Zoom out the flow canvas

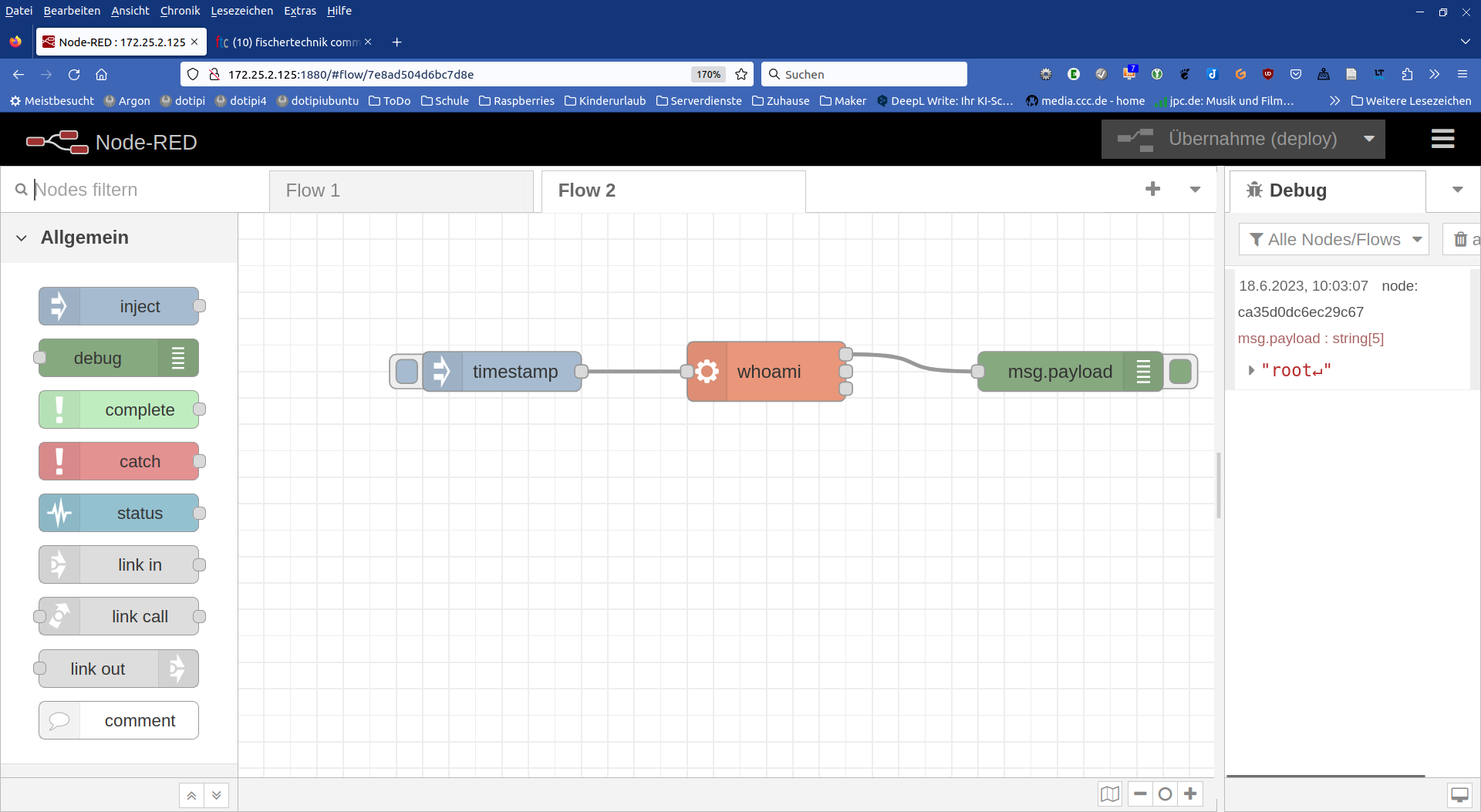click(1140, 793)
